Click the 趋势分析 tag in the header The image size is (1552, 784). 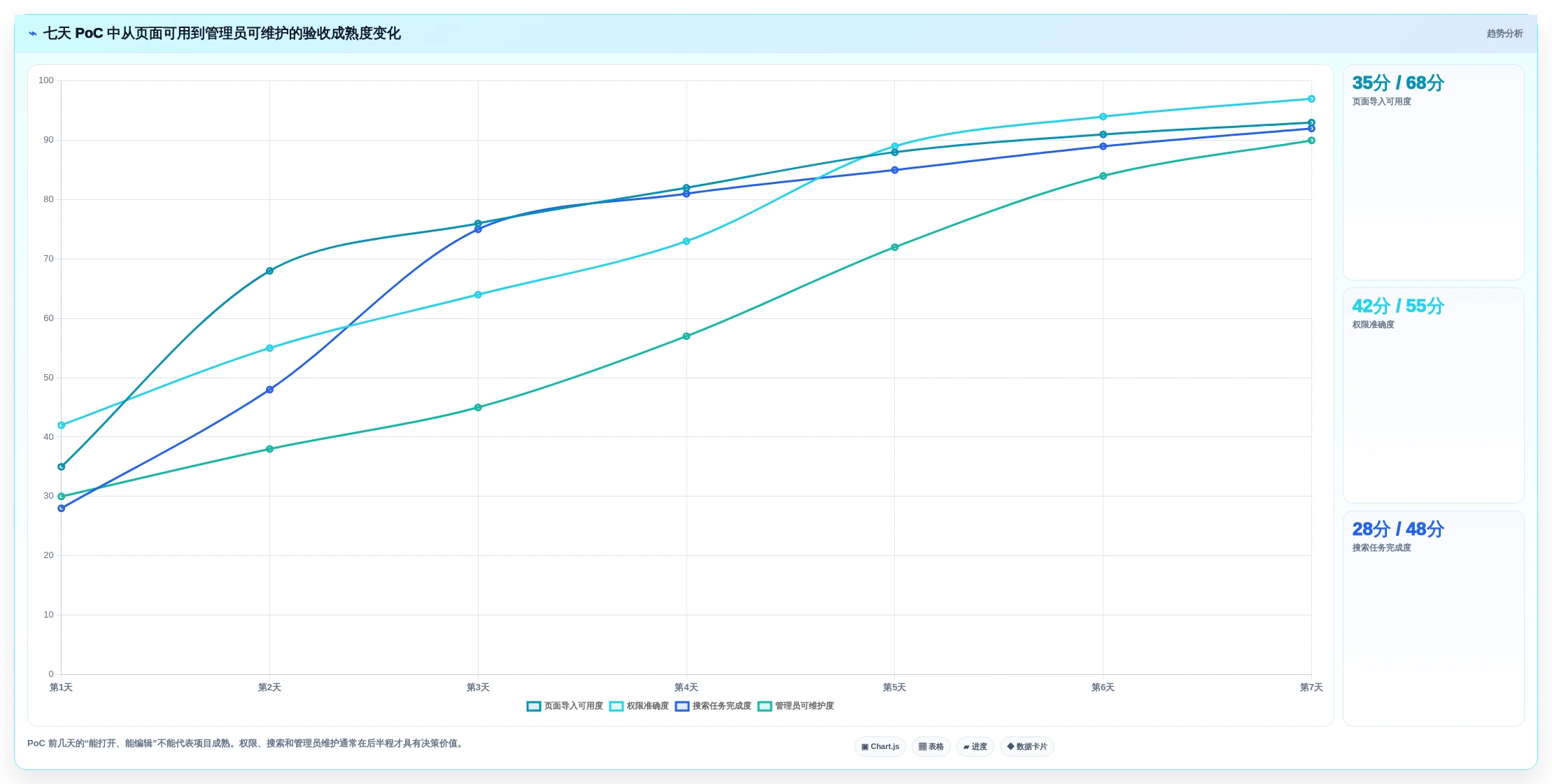(x=1504, y=34)
